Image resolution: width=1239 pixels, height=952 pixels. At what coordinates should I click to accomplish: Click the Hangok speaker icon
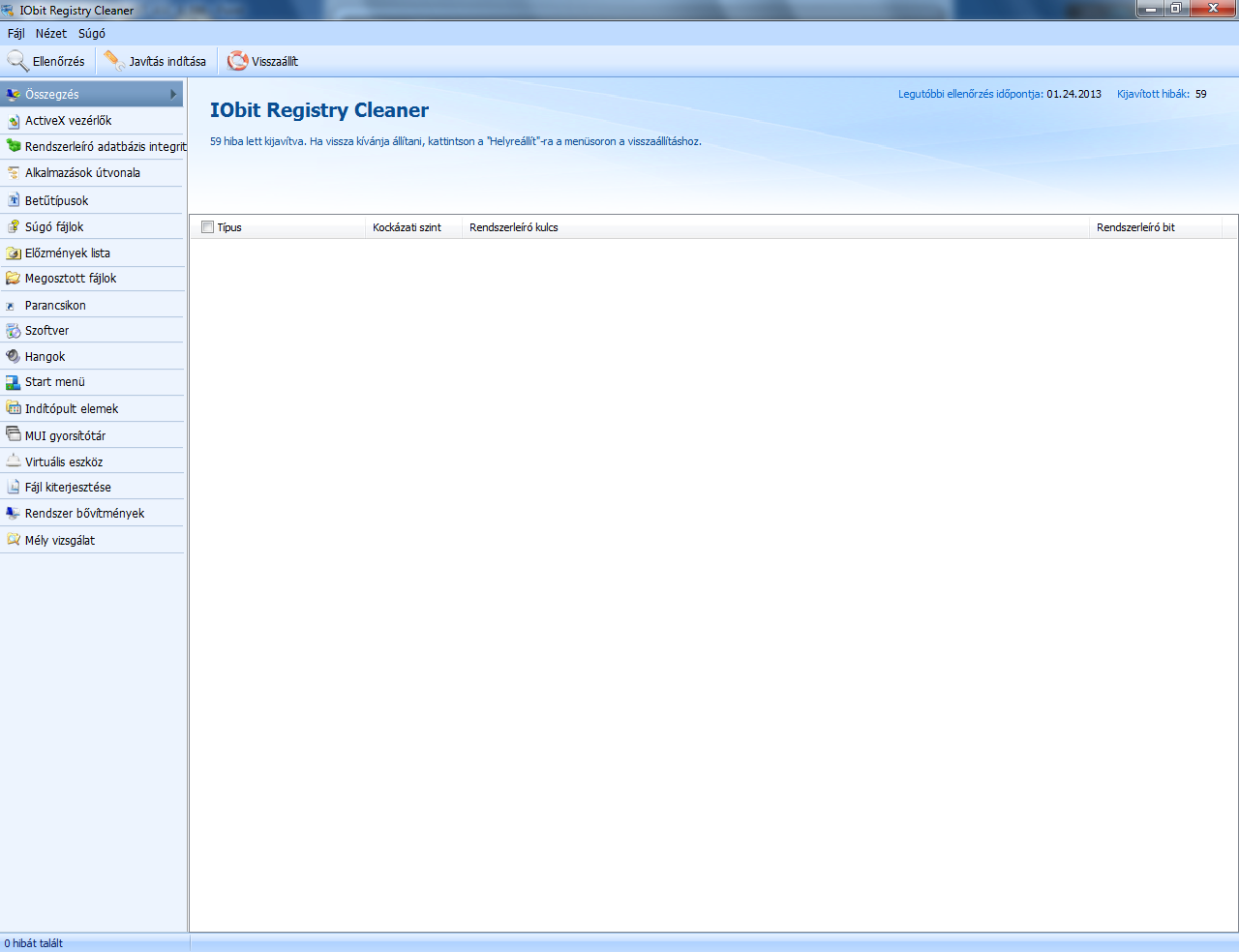[14, 356]
